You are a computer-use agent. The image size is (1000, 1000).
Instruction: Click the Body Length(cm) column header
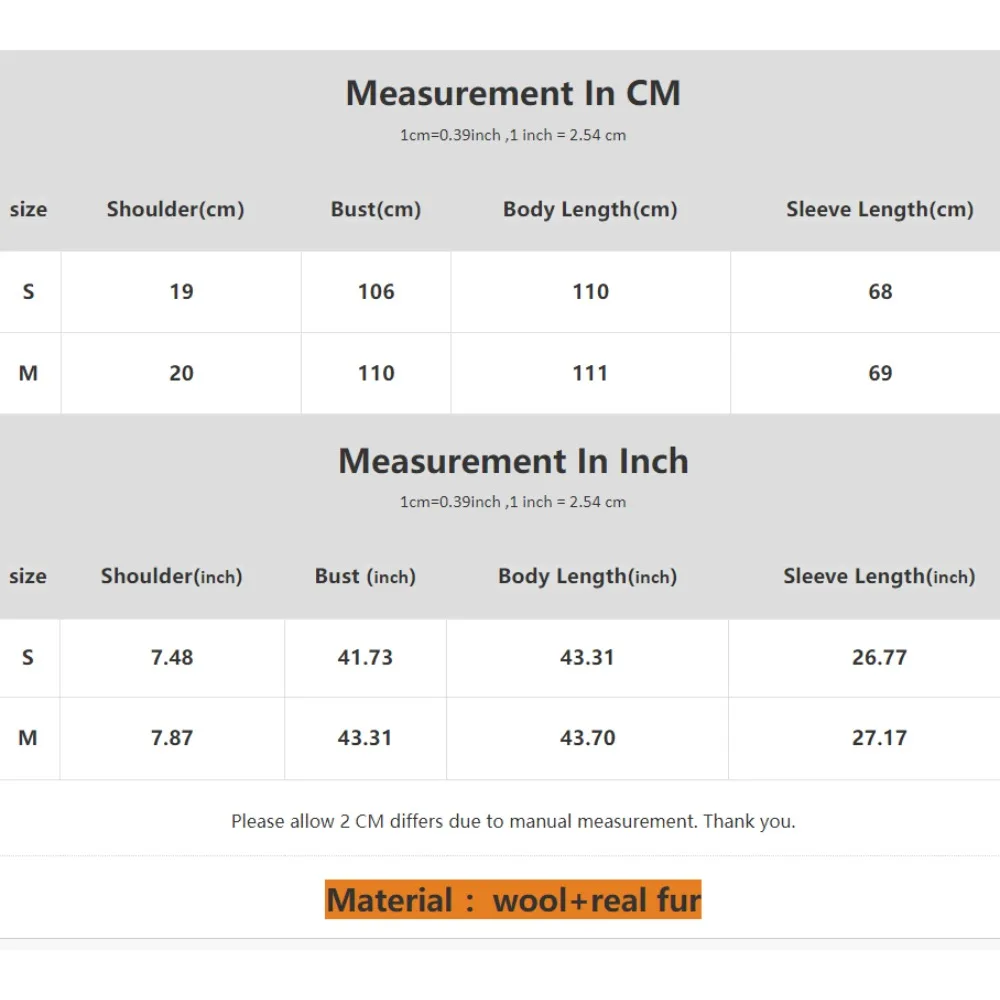pyautogui.click(x=590, y=210)
